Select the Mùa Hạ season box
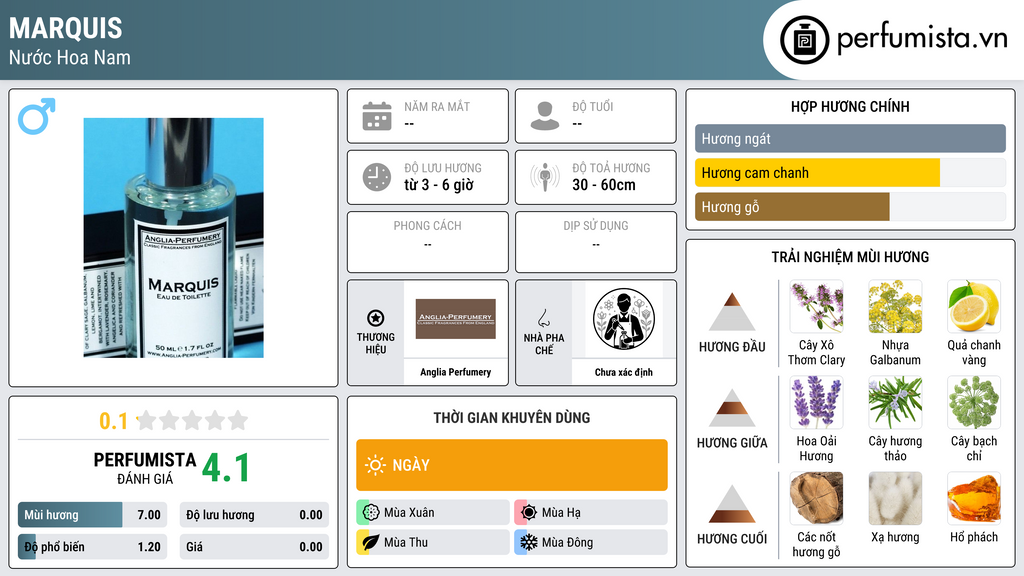Image resolution: width=1024 pixels, height=576 pixels. [591, 513]
